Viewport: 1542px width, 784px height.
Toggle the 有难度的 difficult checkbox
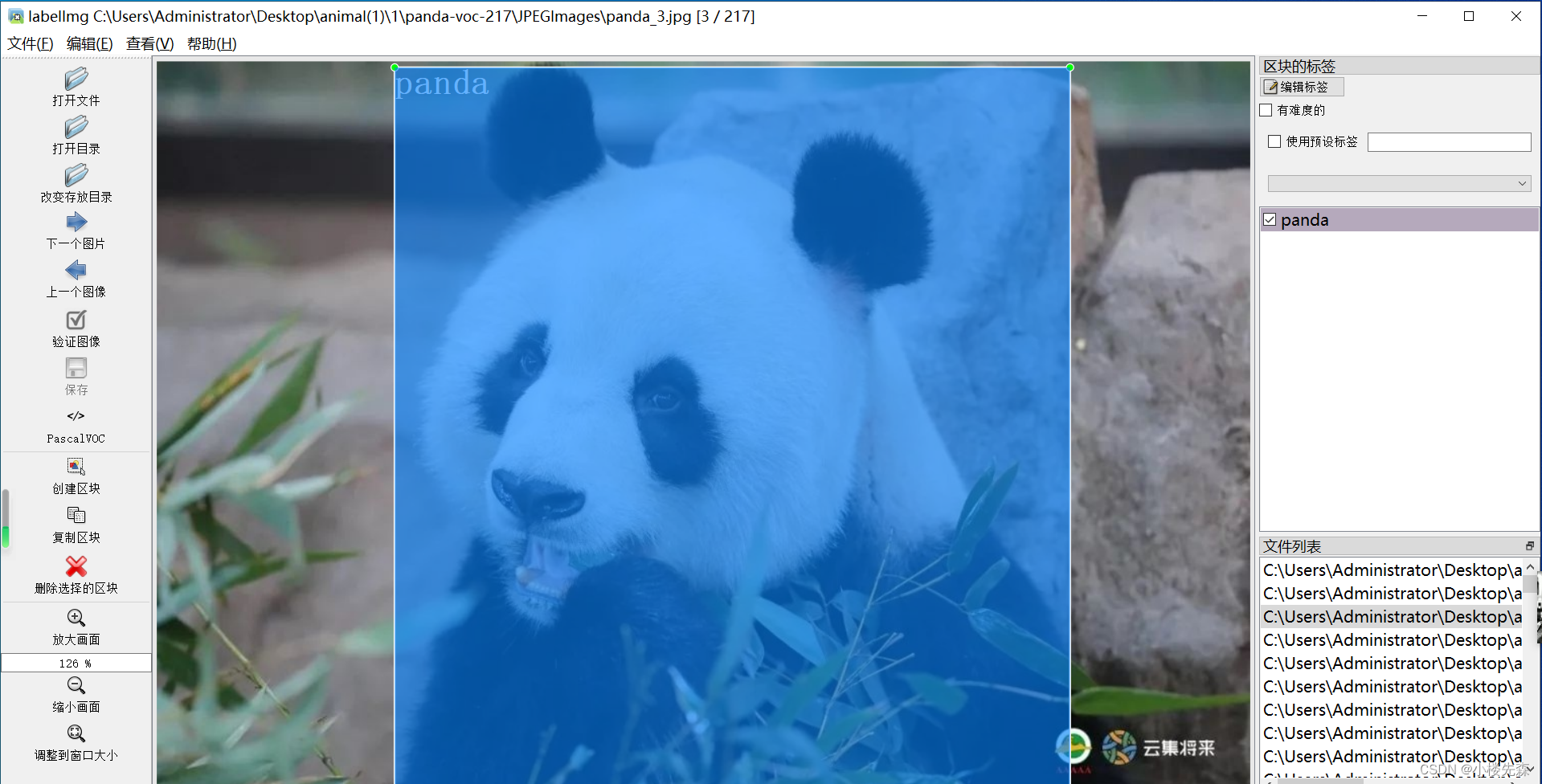pos(1266,110)
